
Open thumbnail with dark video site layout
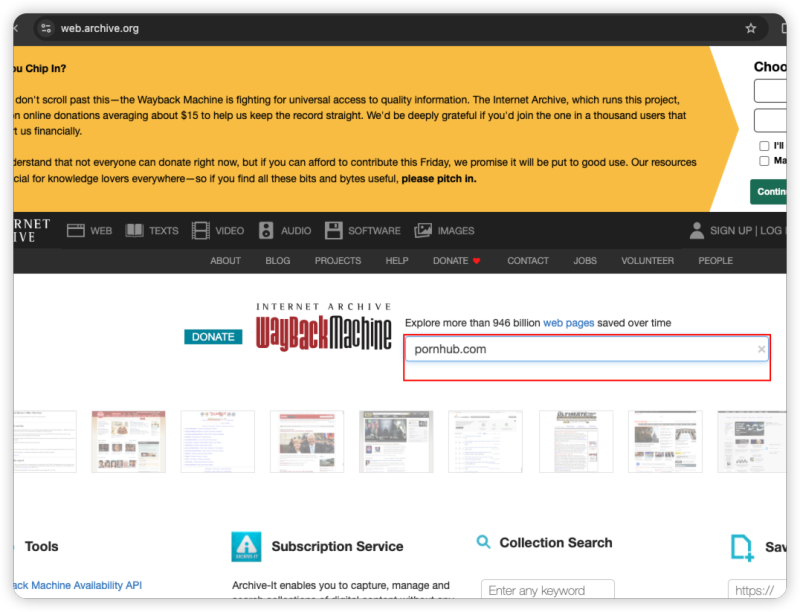point(396,442)
